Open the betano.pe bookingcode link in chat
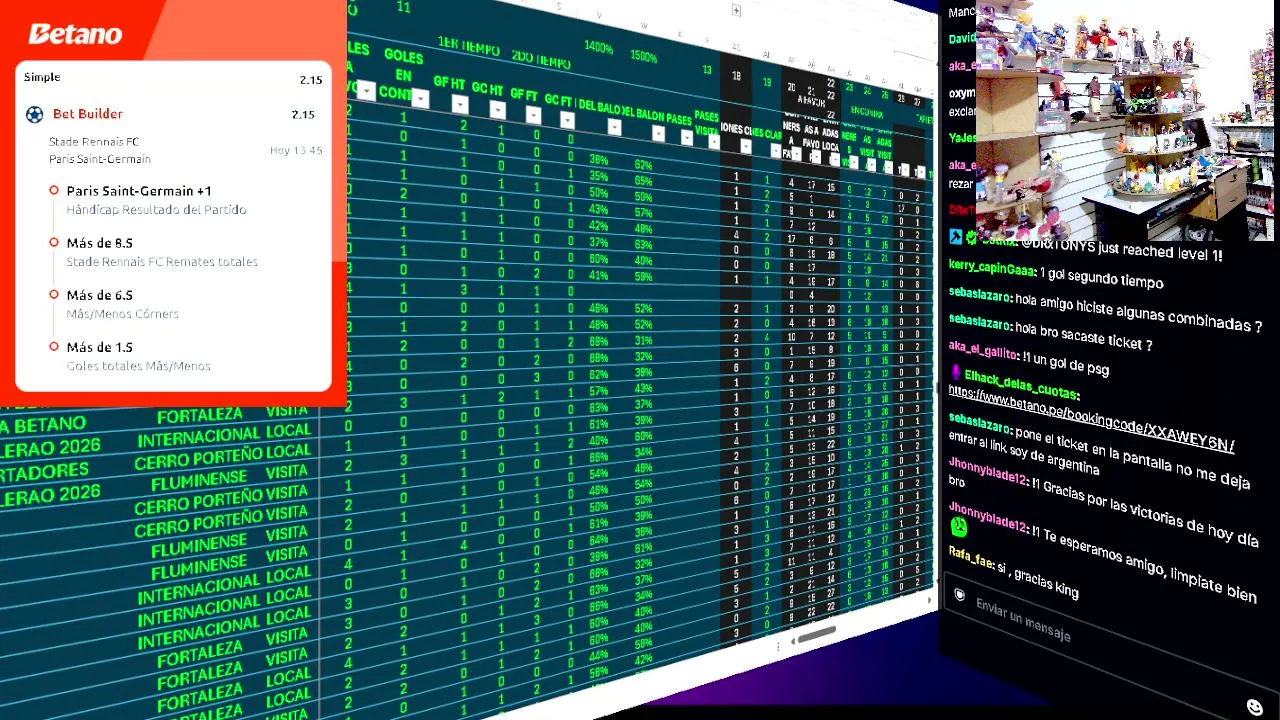The width and height of the screenshot is (1280, 720). (x=1091, y=418)
